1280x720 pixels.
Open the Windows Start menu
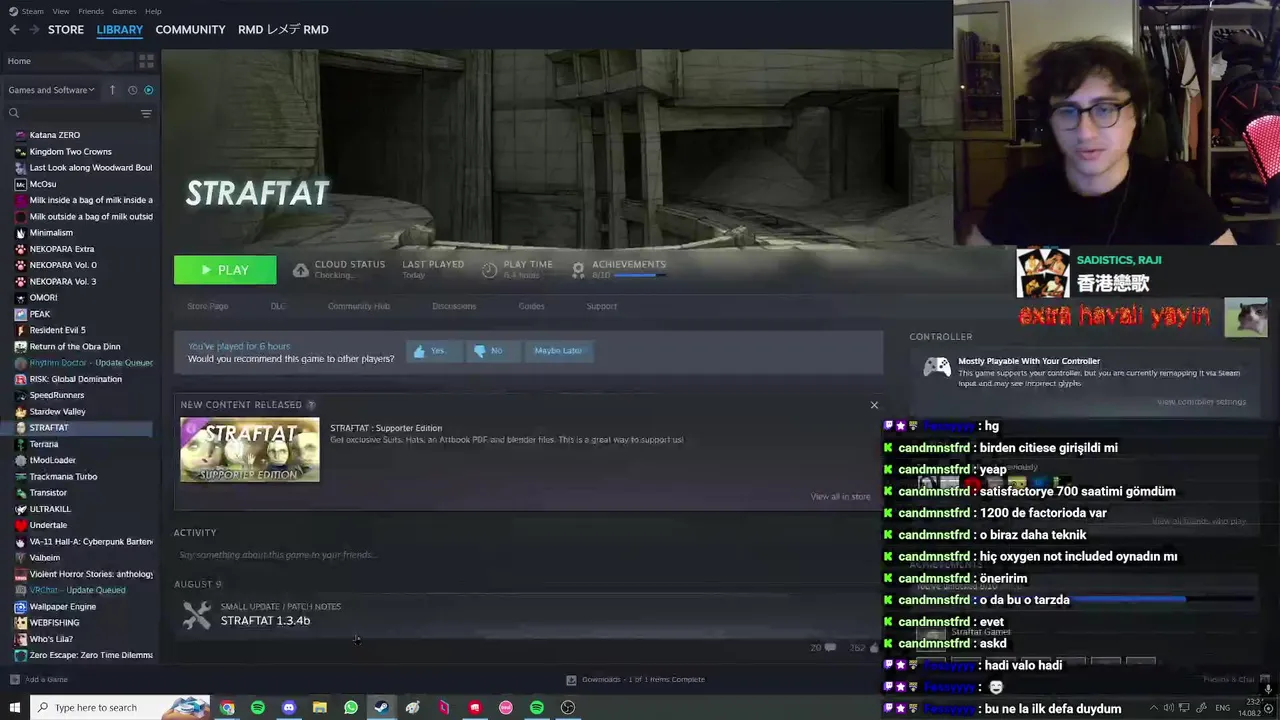coord(14,708)
